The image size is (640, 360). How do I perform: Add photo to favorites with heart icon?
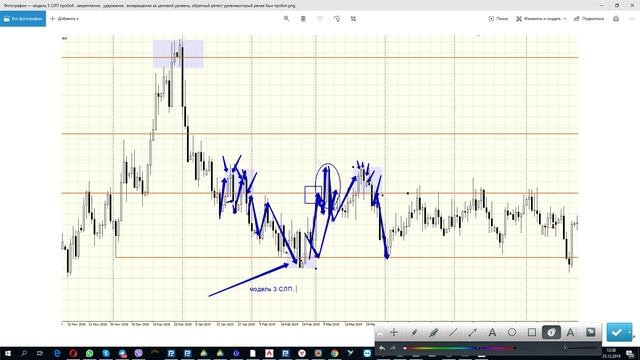tap(320, 19)
